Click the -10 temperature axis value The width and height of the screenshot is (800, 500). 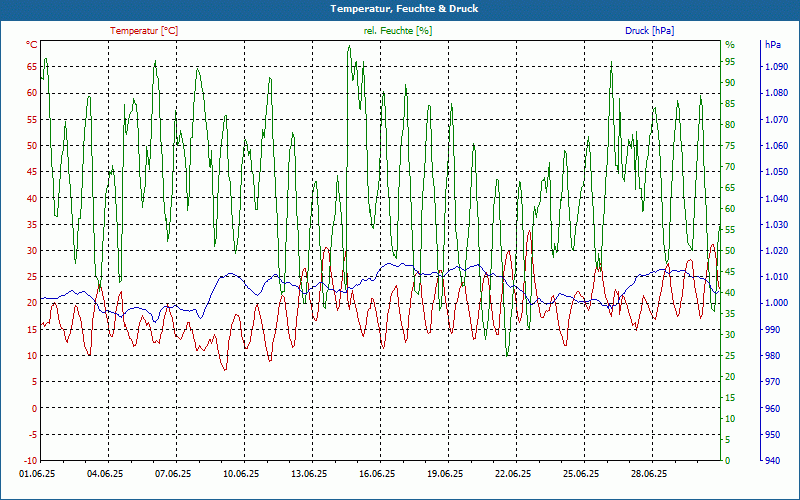coord(31,461)
